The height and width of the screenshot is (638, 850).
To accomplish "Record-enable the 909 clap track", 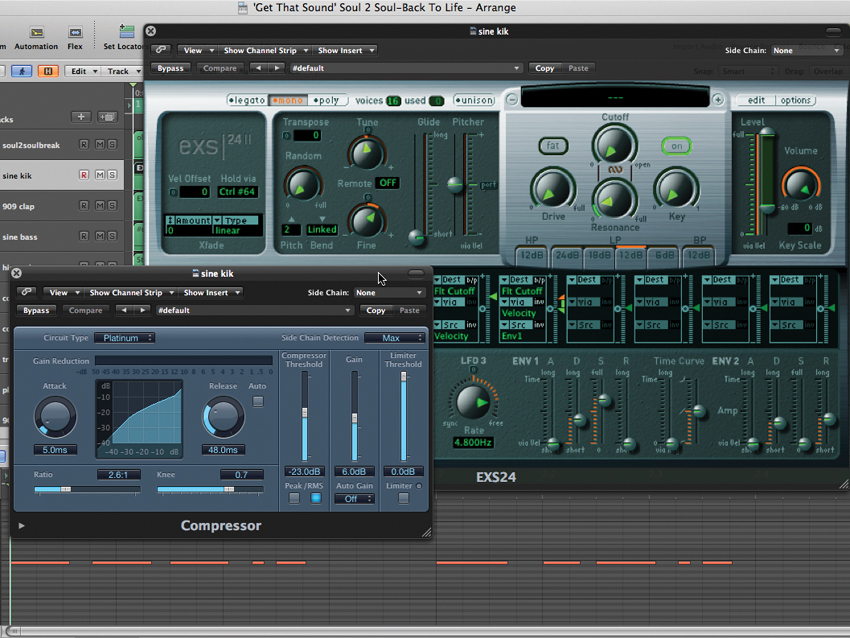I will point(83,206).
